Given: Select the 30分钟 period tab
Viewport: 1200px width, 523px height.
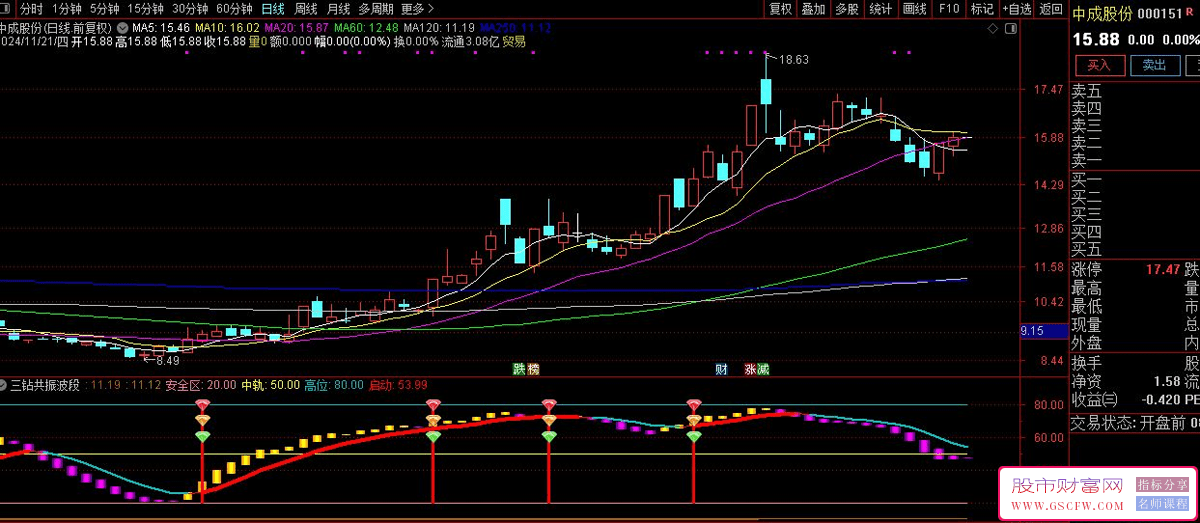Looking at the screenshot, I should [190, 8].
